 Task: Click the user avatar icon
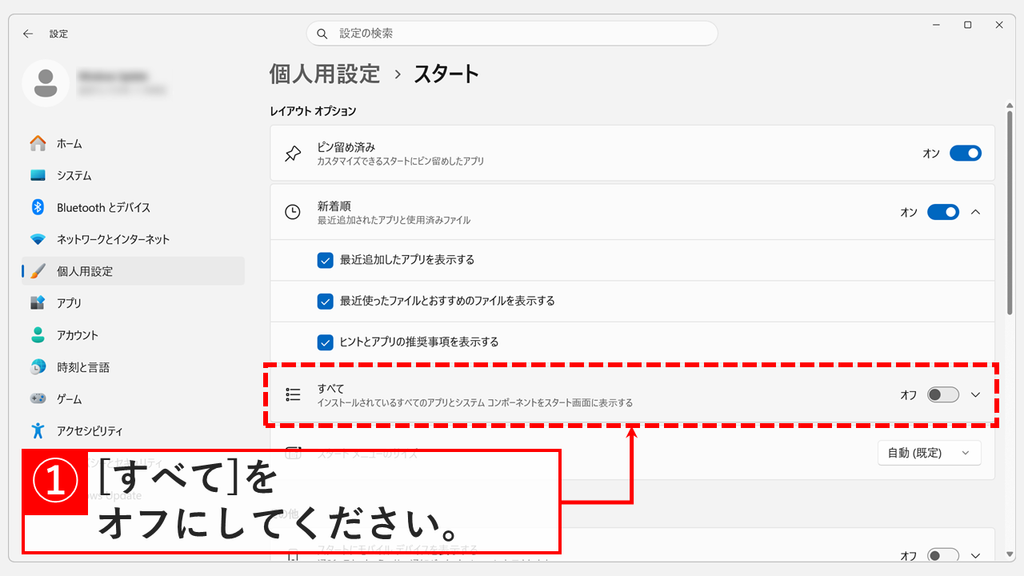[46, 83]
